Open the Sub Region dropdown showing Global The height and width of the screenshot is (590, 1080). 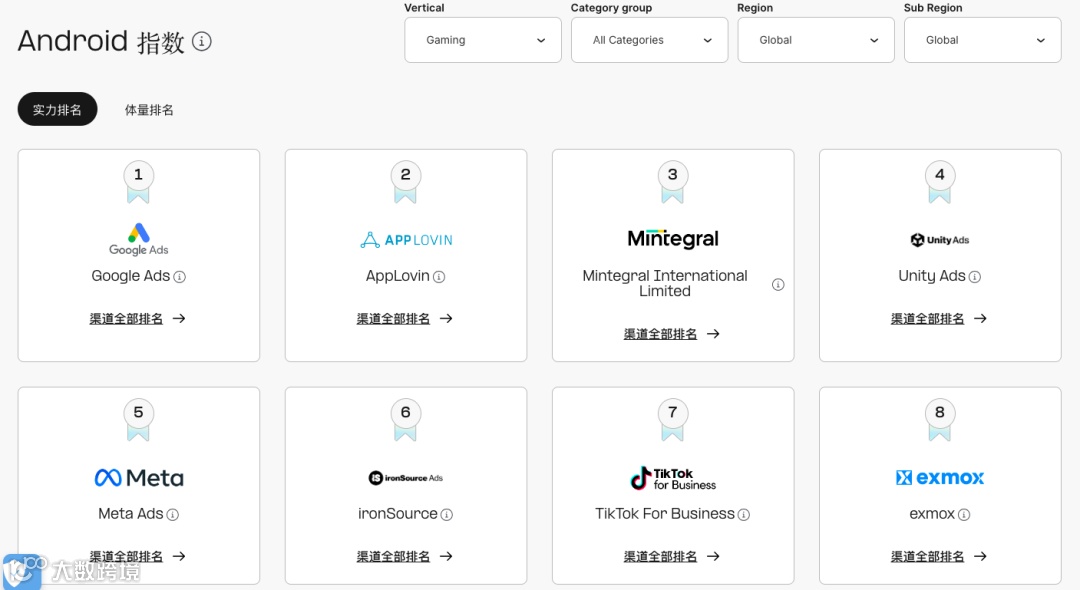coord(983,40)
